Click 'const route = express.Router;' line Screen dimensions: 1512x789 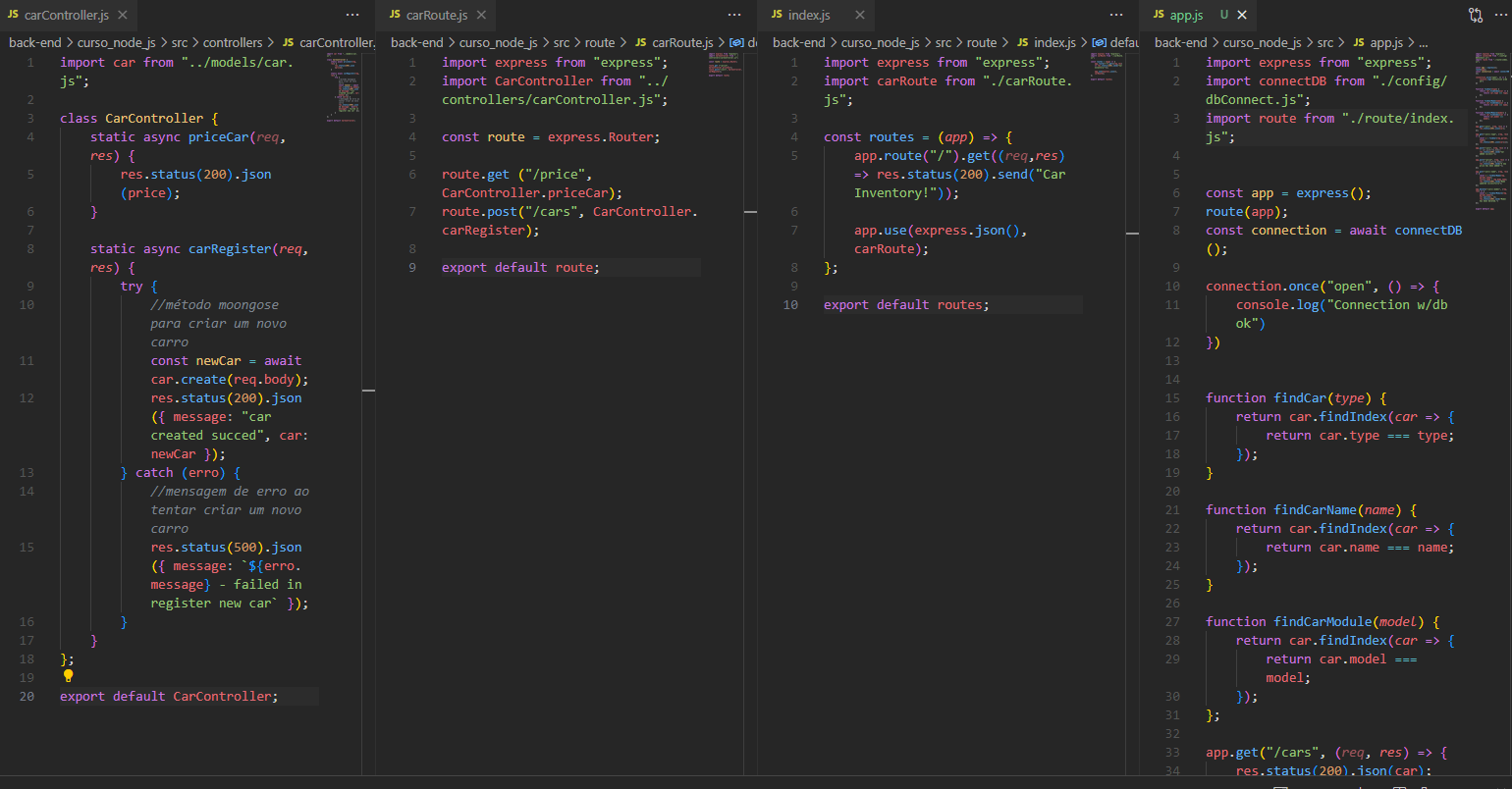tap(551, 136)
